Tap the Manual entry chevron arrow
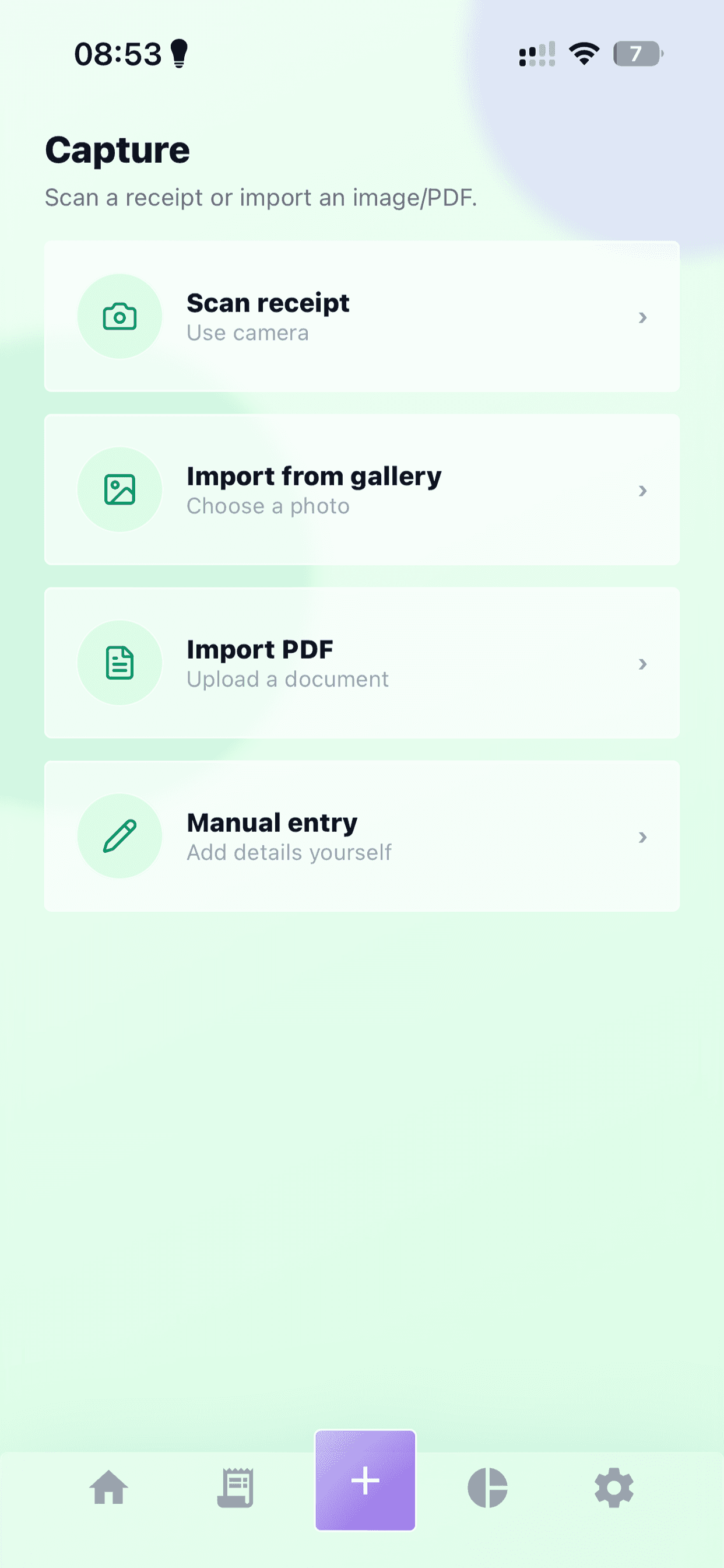The width and height of the screenshot is (724, 1568). (x=642, y=837)
